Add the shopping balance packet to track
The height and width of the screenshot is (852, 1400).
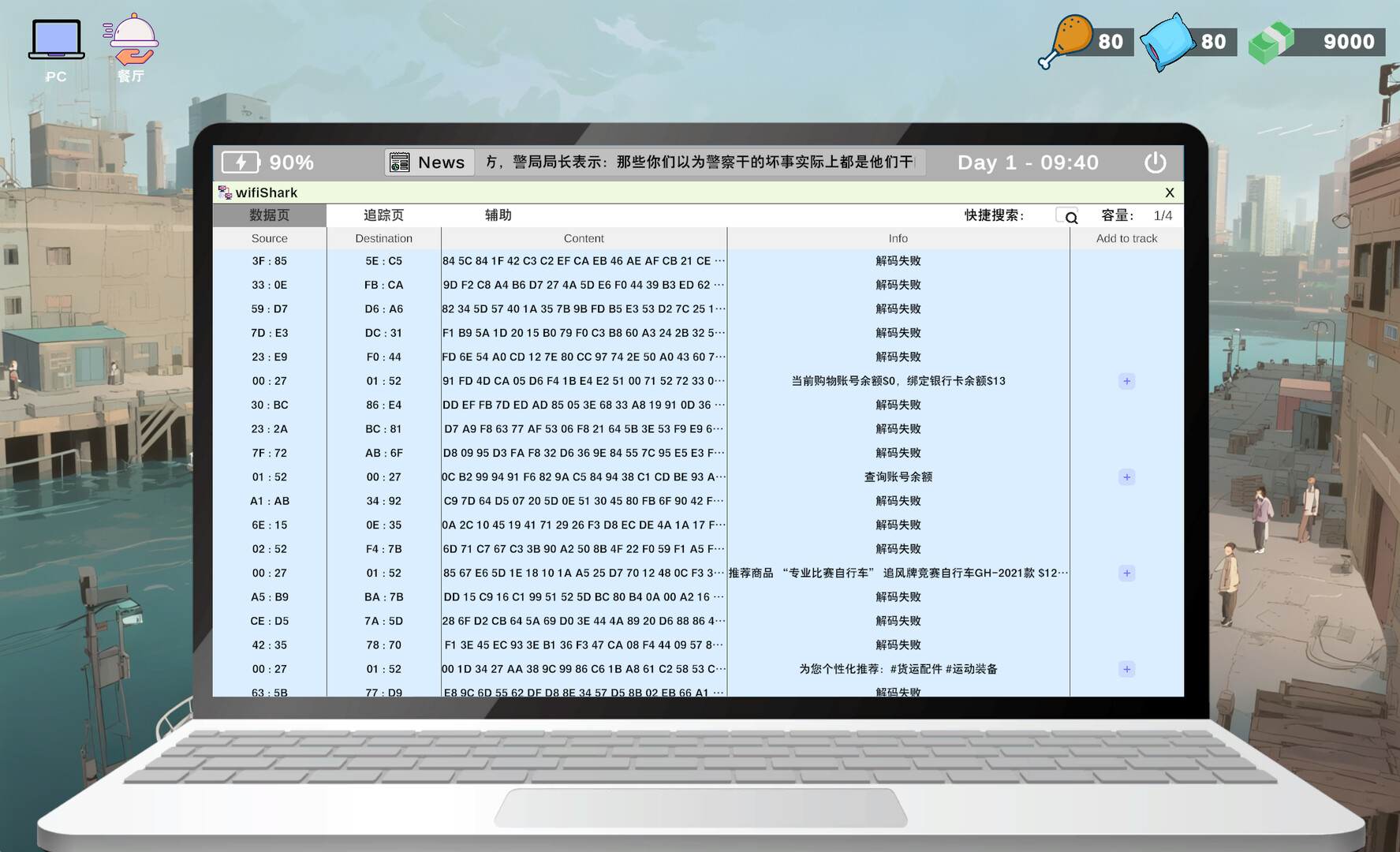click(1126, 380)
